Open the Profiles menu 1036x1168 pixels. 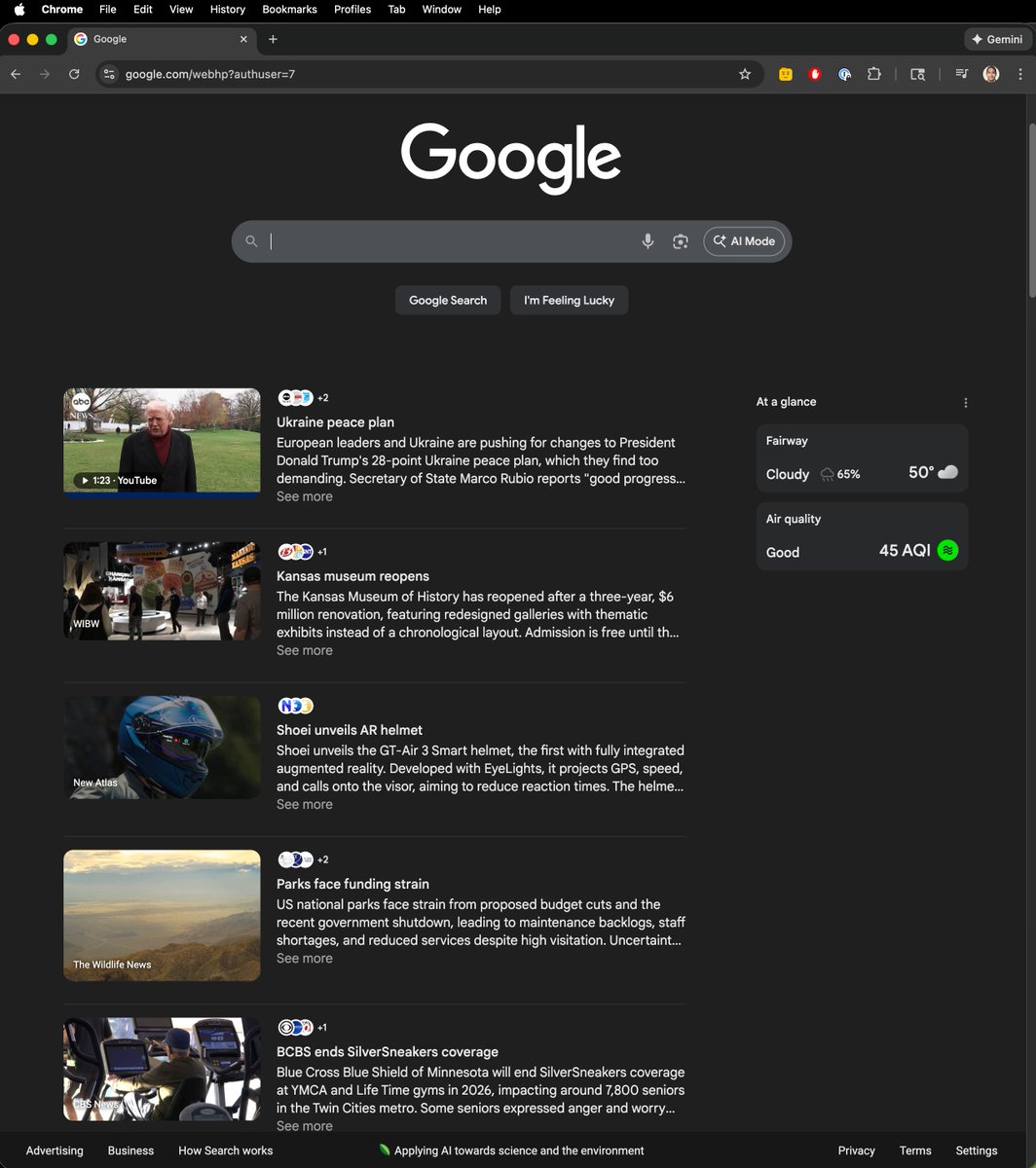[x=352, y=9]
